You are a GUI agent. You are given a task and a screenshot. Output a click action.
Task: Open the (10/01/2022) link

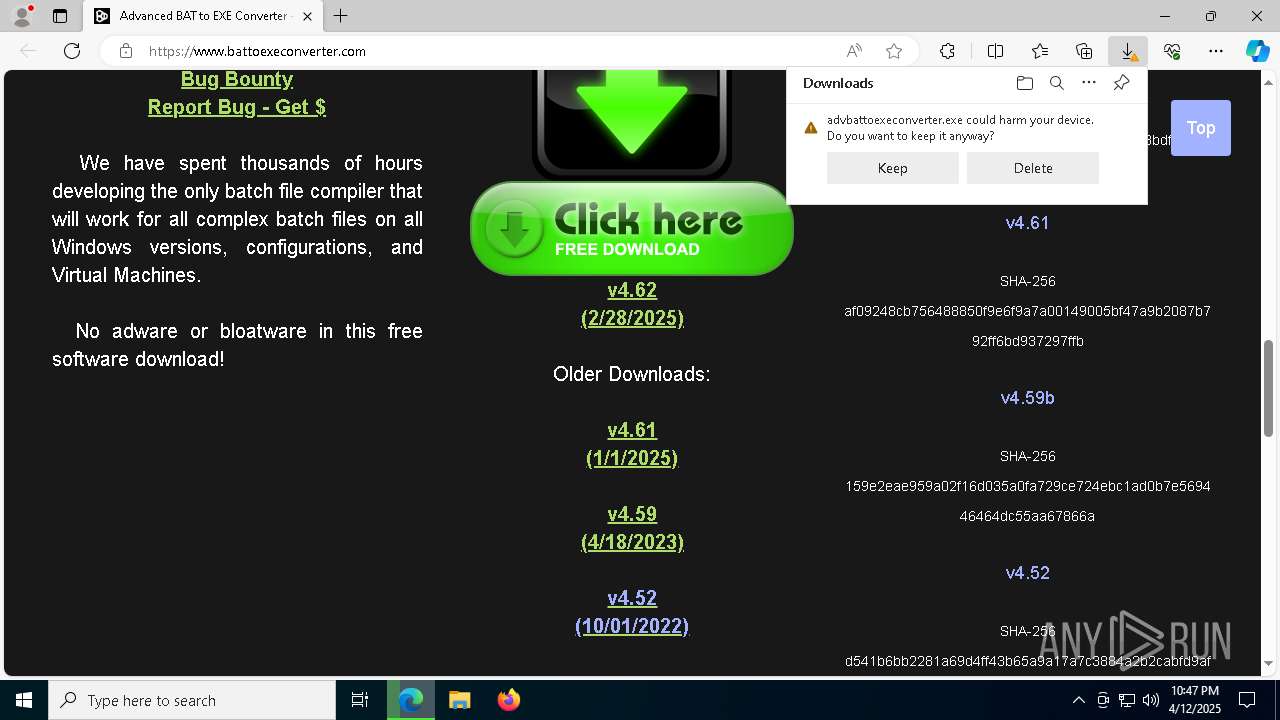pos(632,626)
